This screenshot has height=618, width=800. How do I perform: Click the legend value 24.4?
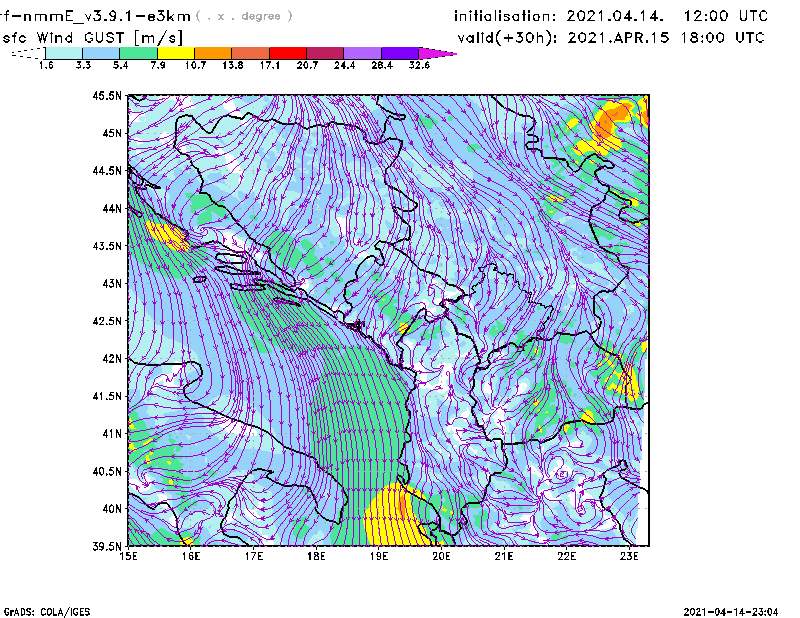344,65
